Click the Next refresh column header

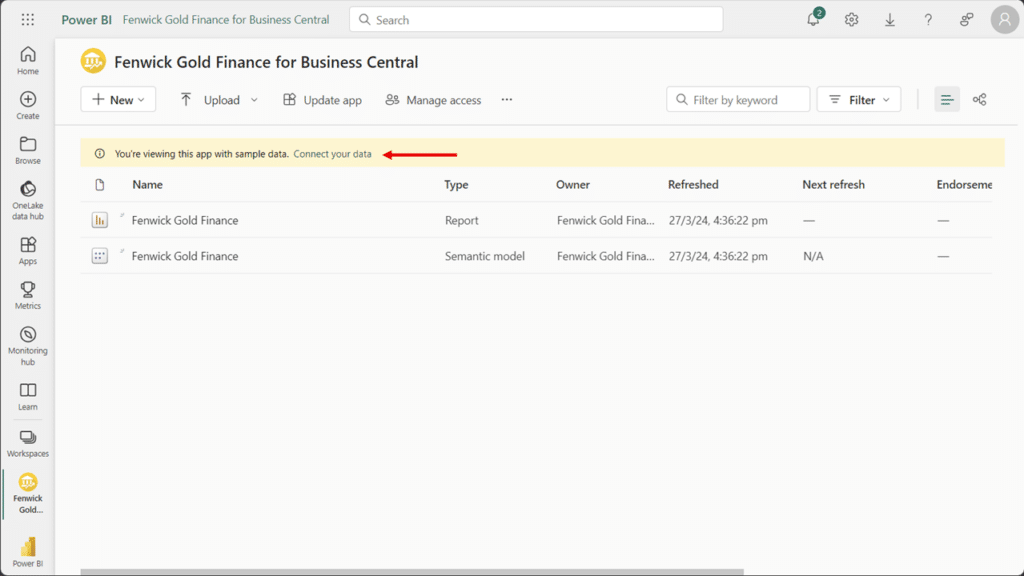833,185
